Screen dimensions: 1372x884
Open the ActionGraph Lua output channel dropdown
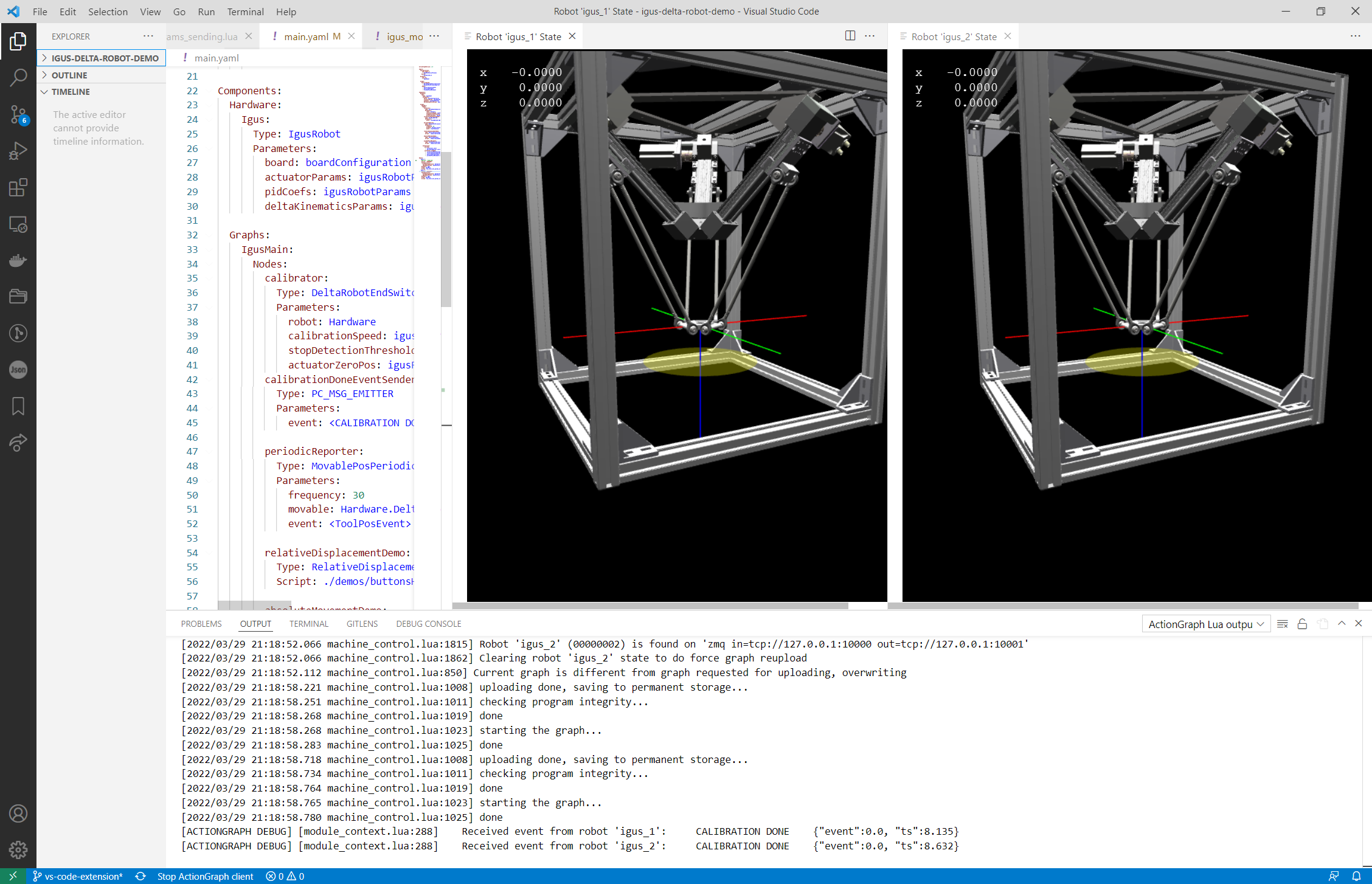click(x=1206, y=624)
